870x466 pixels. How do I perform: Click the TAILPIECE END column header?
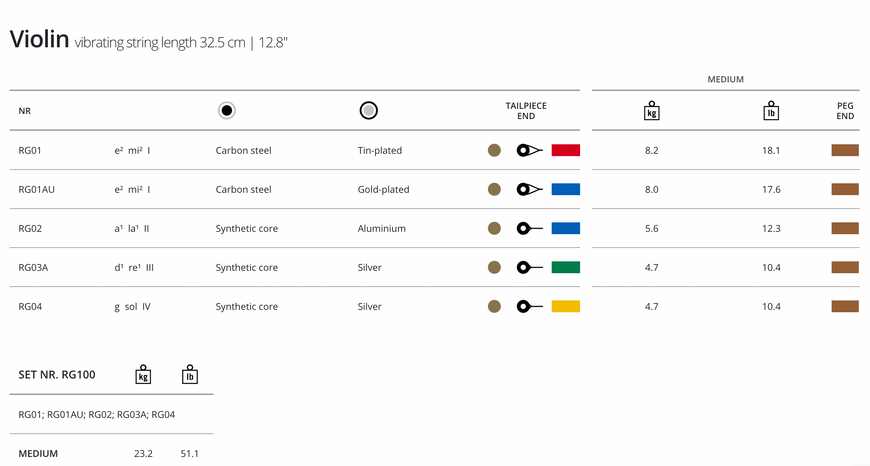(x=526, y=110)
